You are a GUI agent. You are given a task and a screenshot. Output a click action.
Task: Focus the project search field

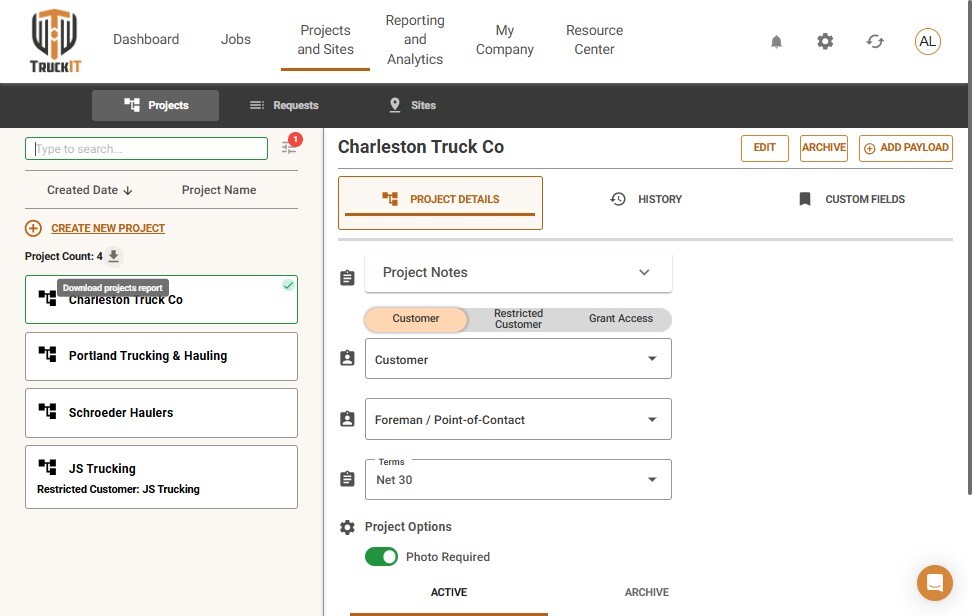pos(146,149)
